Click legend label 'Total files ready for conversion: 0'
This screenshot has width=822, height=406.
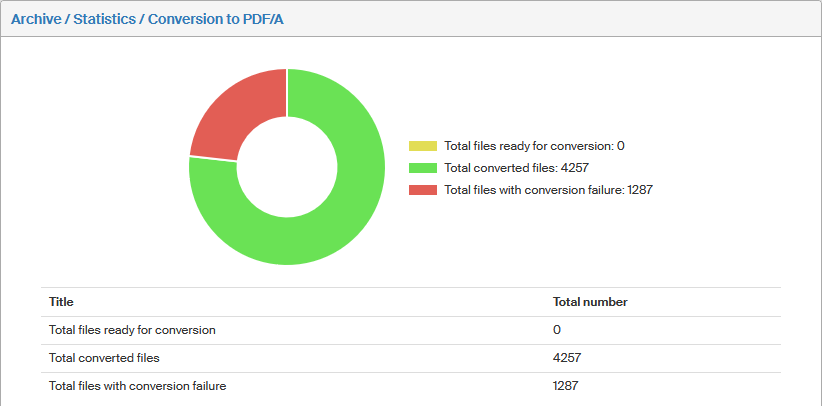[534, 146]
